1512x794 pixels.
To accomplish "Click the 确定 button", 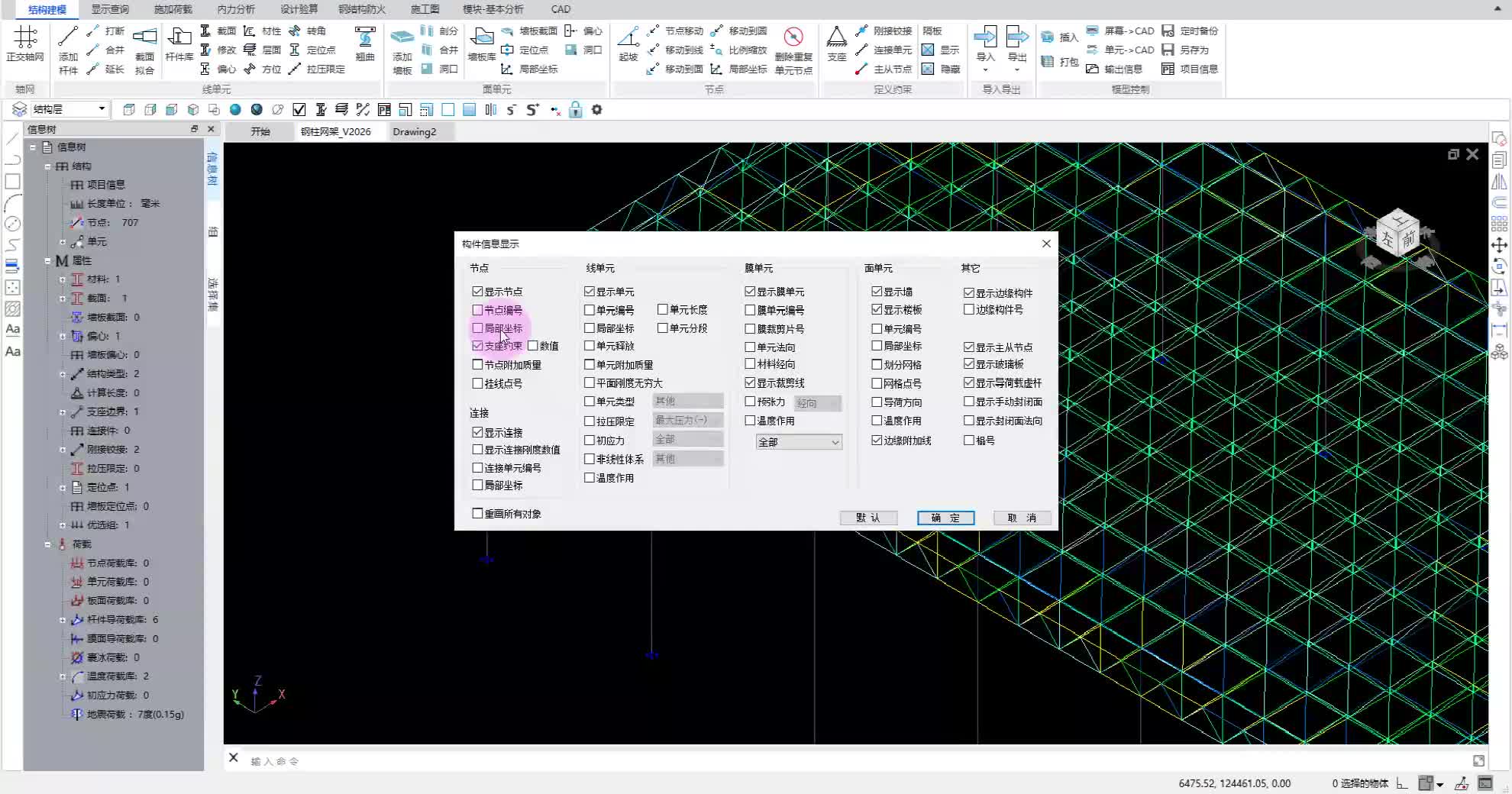I will pyautogui.click(x=945, y=518).
